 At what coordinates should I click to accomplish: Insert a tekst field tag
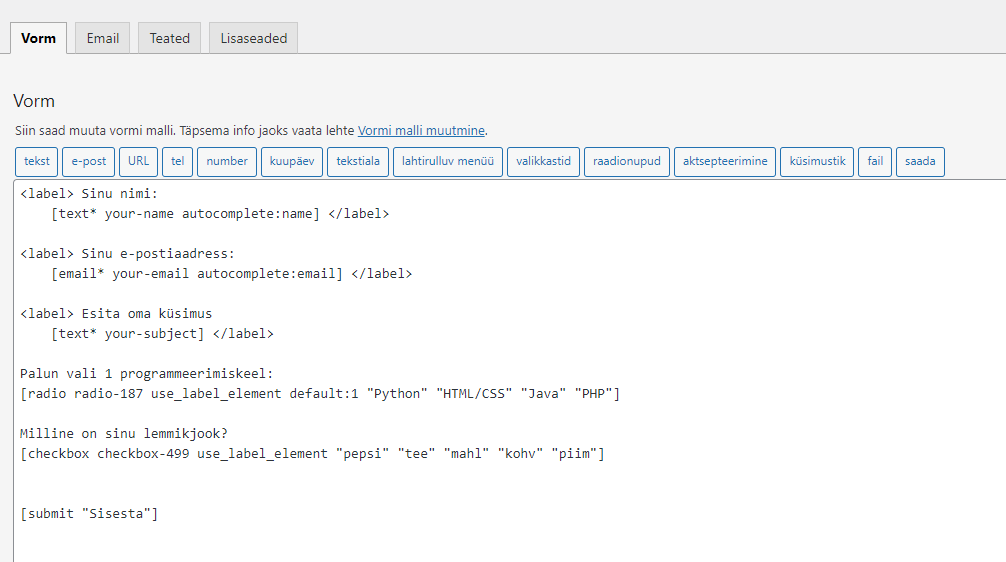pyautogui.click(x=37, y=161)
